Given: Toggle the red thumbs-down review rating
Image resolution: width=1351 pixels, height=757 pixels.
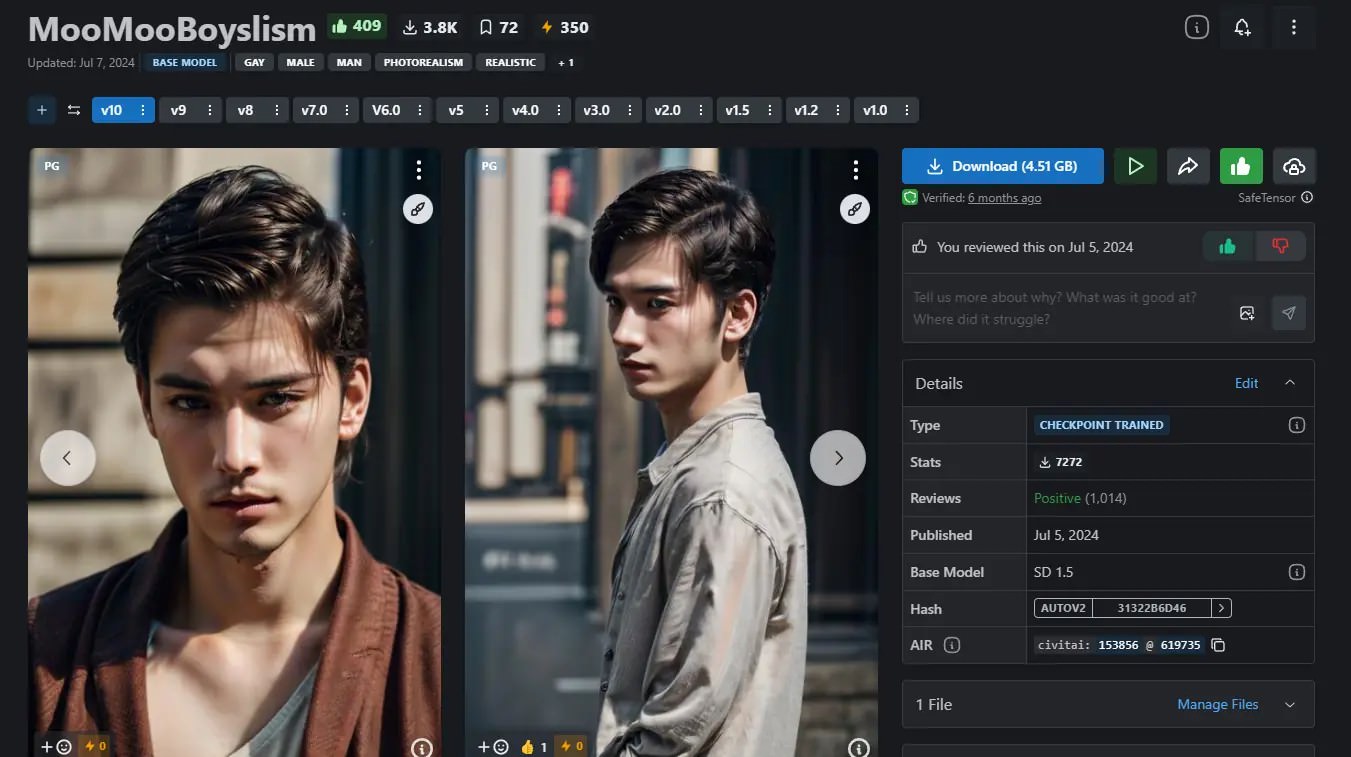Looking at the screenshot, I should [x=1280, y=246].
